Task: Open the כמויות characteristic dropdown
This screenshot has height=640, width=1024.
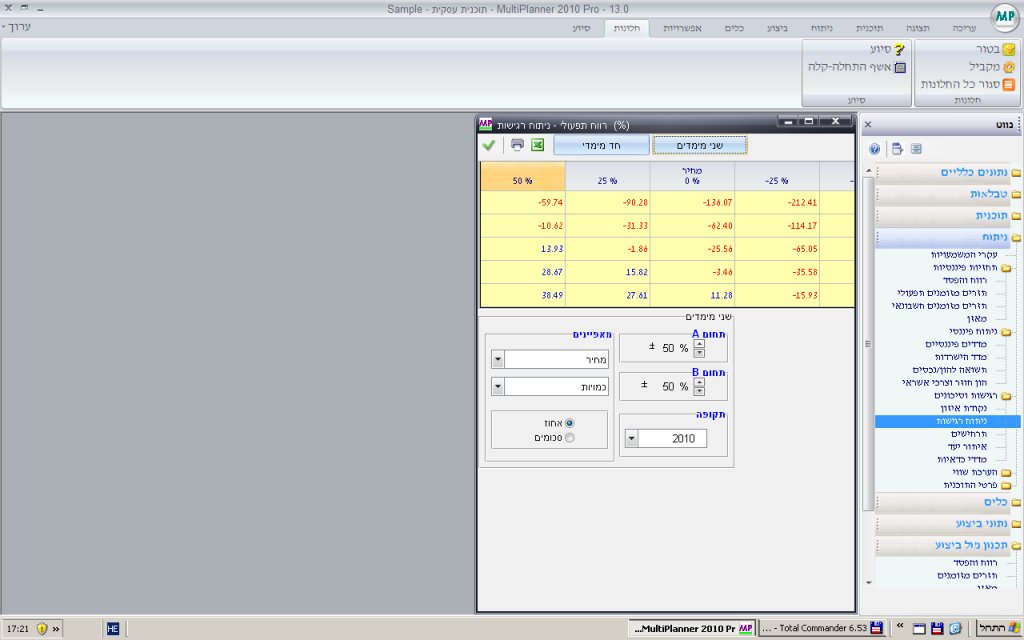Action: [498, 387]
